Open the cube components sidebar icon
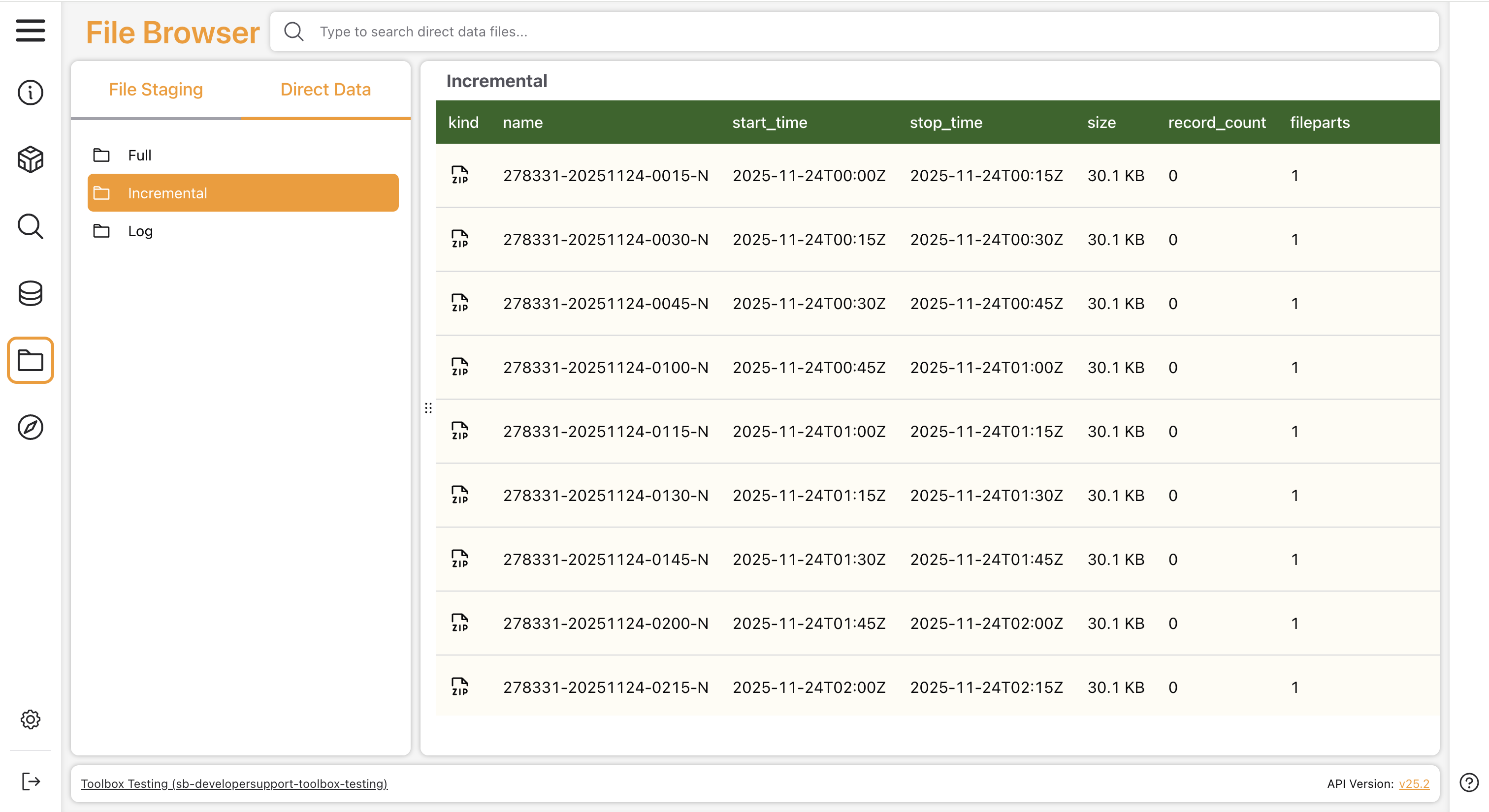Screen dimensions: 1489x812 [x=30, y=159]
